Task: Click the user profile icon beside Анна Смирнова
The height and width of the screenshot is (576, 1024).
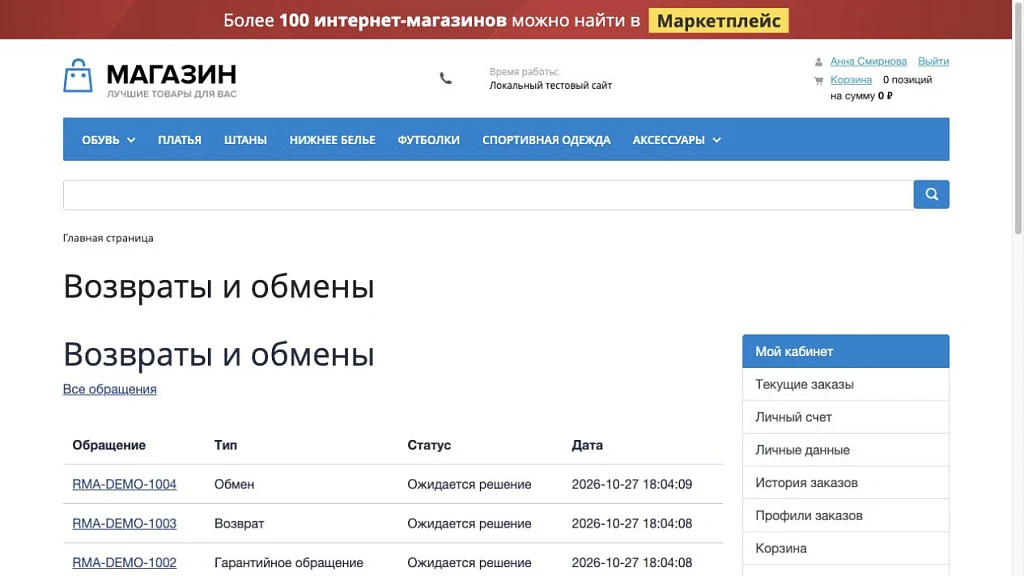Action: coord(818,62)
